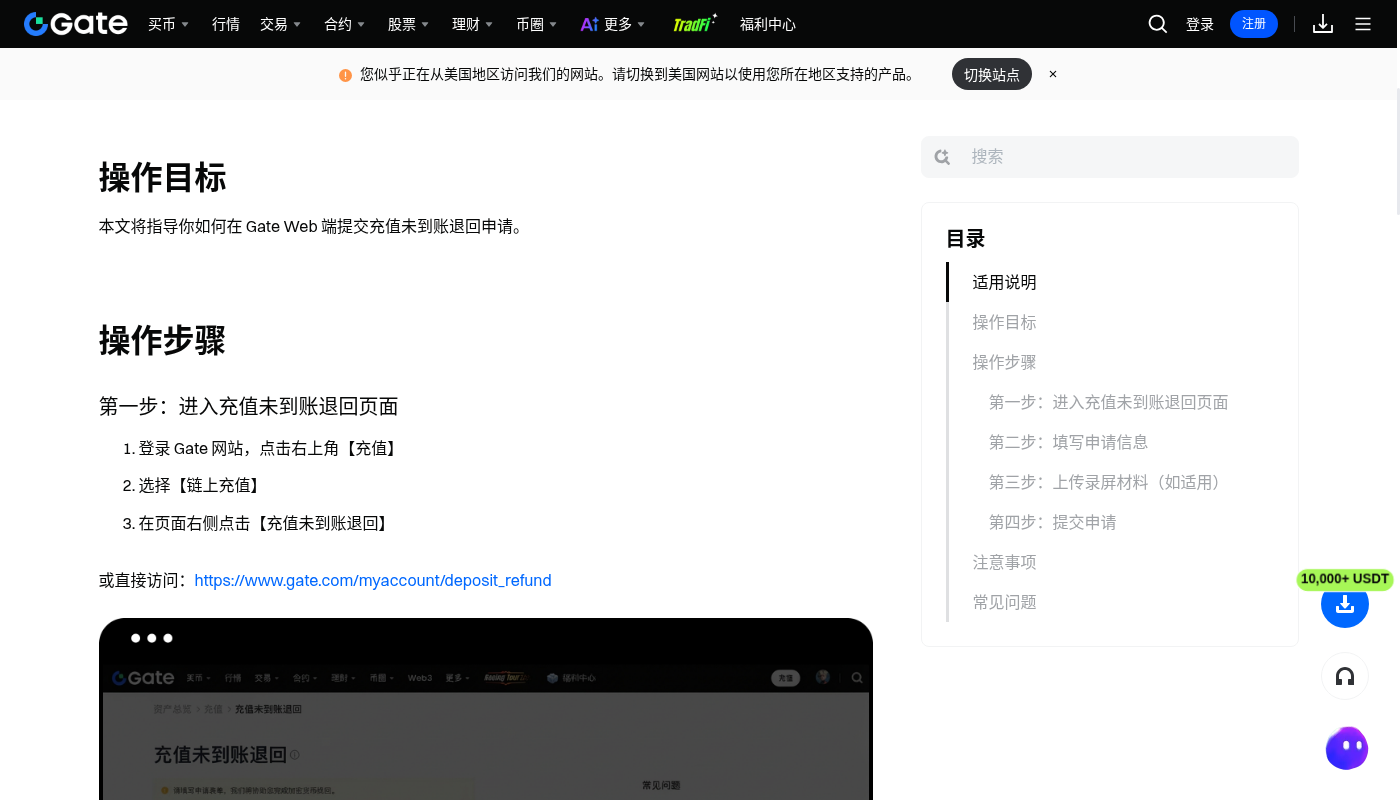Click the blue 注册 button
Viewport: 1400px width, 800px height.
coord(1254,24)
